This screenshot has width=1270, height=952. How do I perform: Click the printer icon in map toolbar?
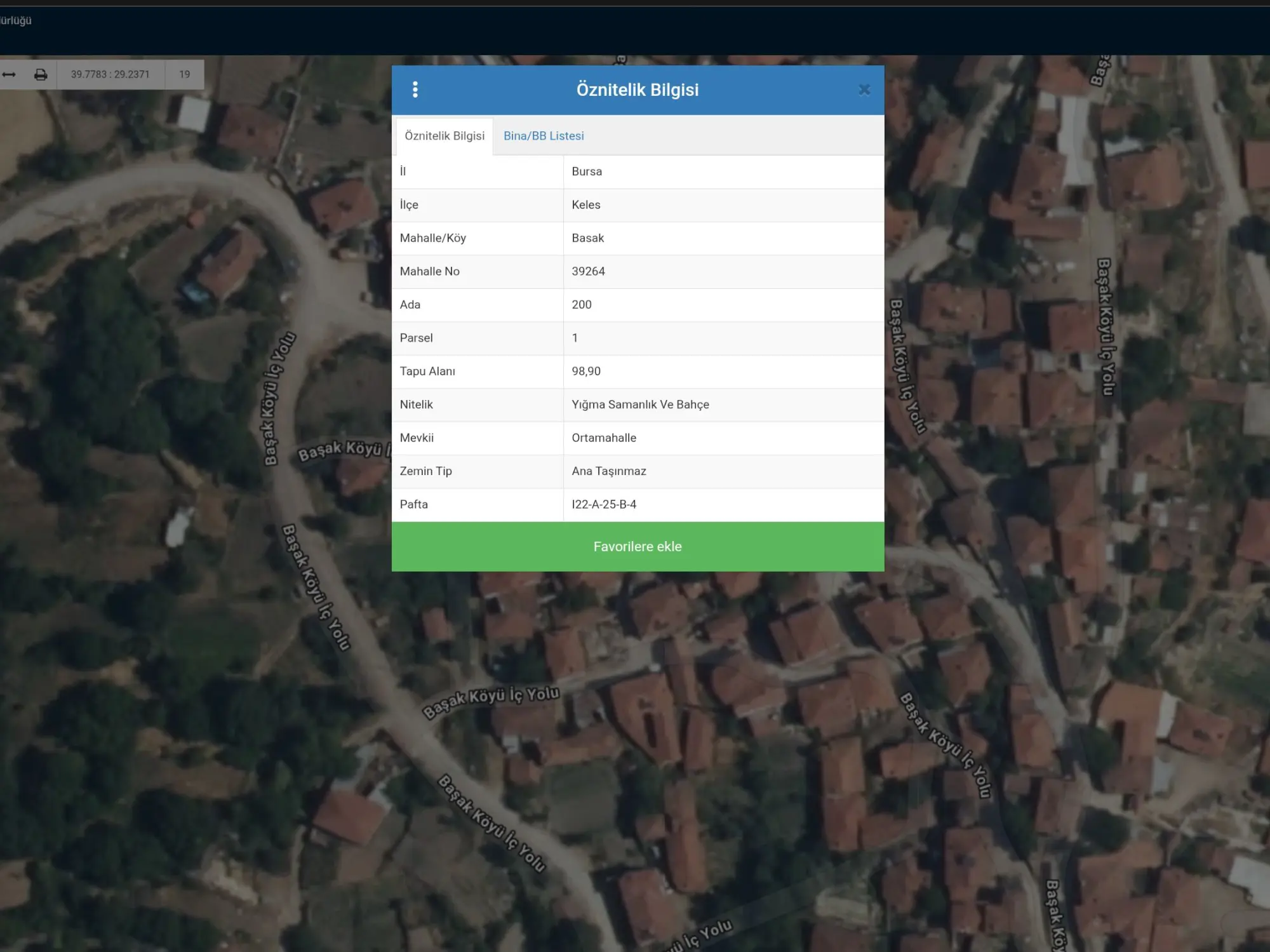(x=41, y=74)
